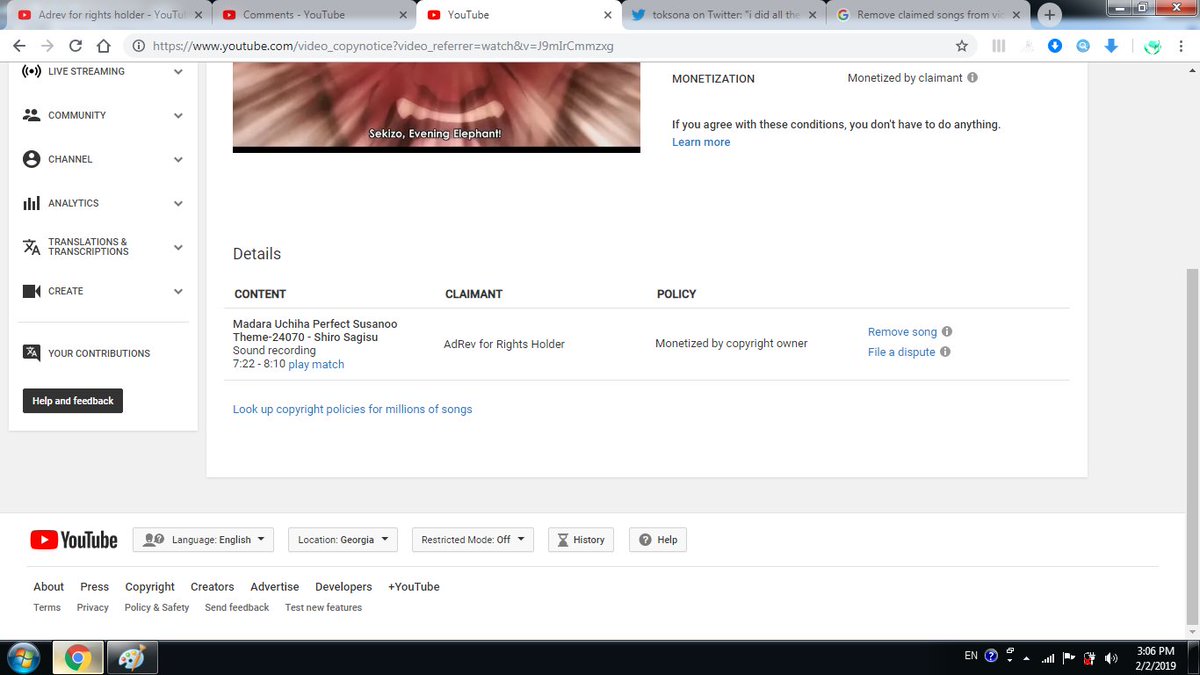
Task: Click the File a dispute link
Action: click(901, 352)
